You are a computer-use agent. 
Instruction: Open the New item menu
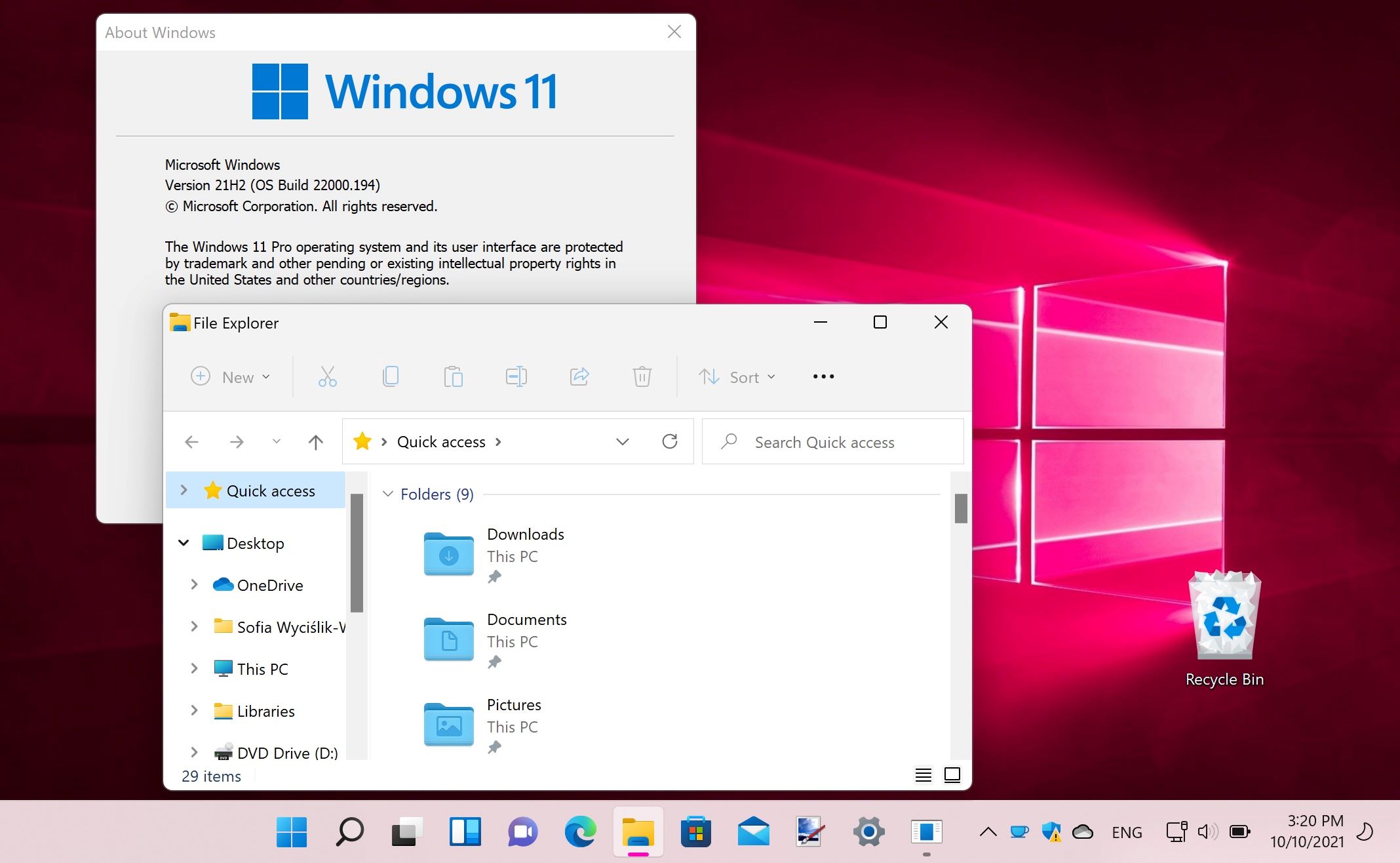coord(230,377)
